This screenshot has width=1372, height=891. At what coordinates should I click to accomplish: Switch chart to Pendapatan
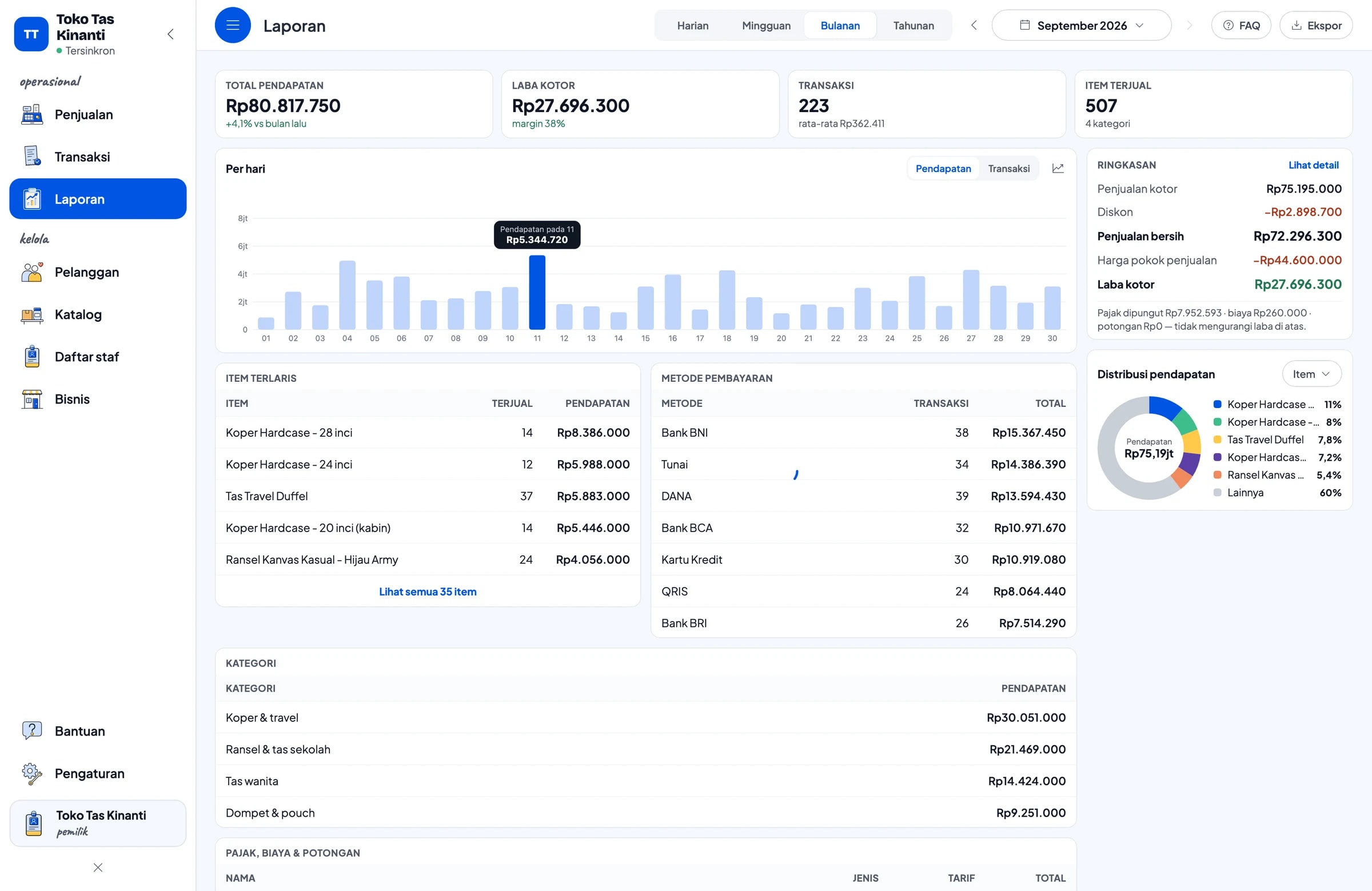[943, 168]
